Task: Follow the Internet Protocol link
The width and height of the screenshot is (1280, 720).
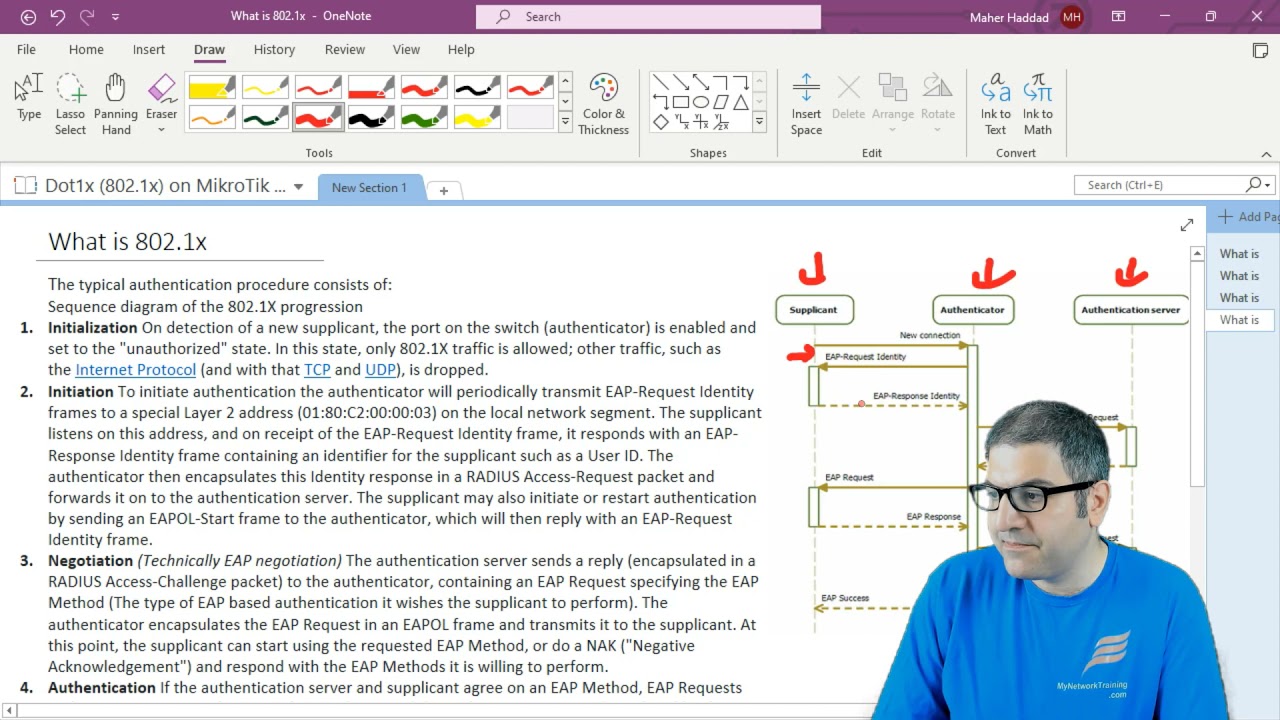Action: 135,370
